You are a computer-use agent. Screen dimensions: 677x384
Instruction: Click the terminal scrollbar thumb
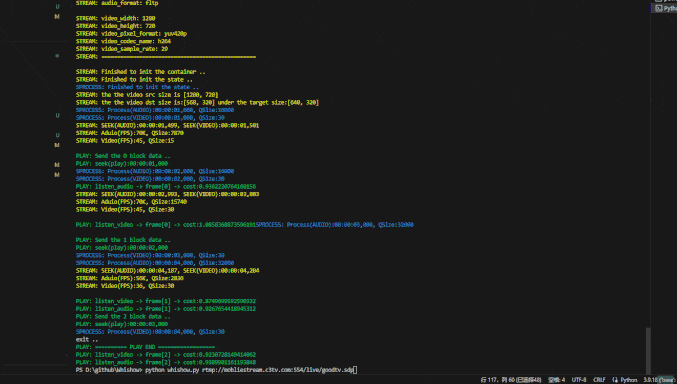click(648, 351)
